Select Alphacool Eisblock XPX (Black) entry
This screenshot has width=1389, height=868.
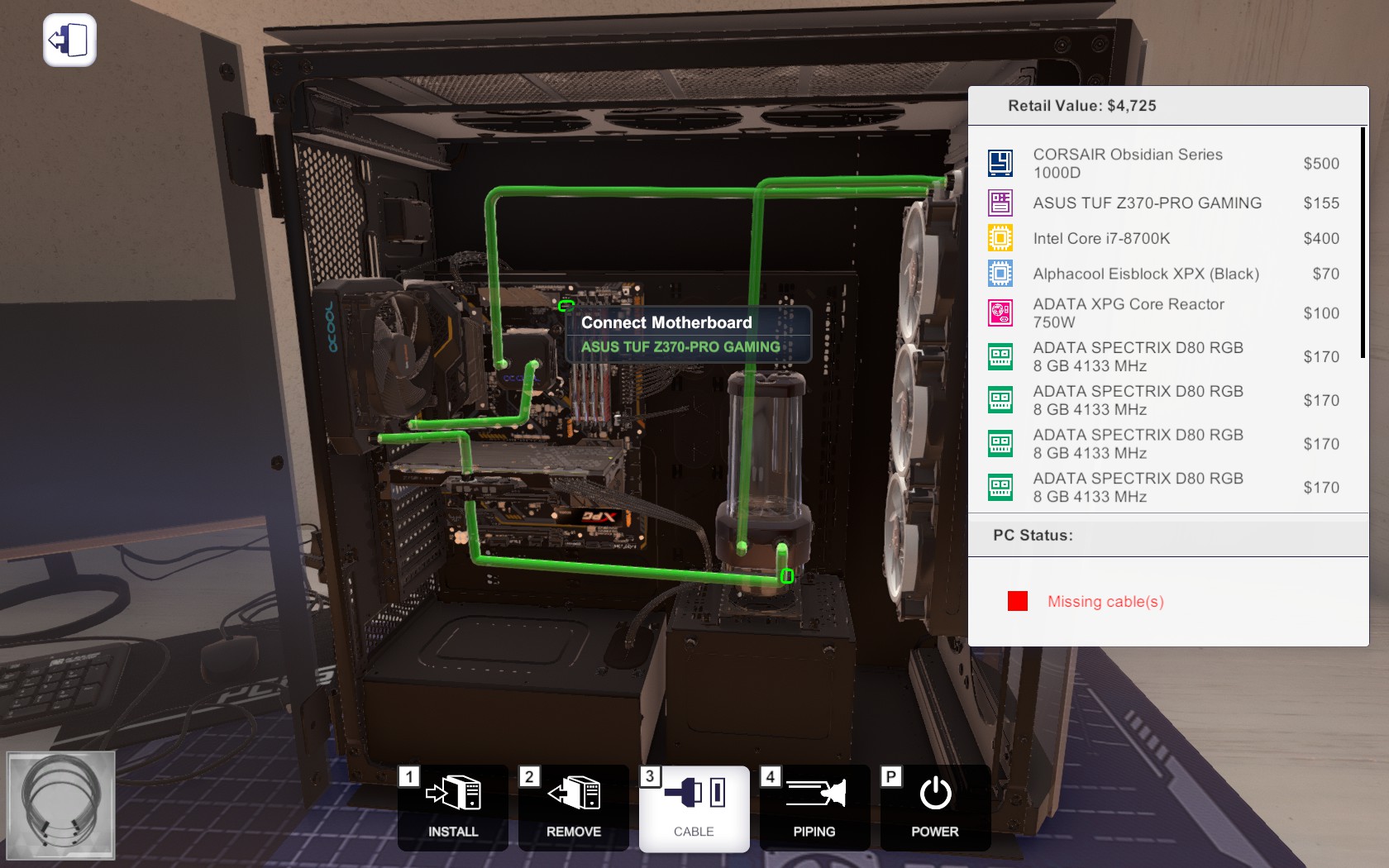coord(1146,274)
